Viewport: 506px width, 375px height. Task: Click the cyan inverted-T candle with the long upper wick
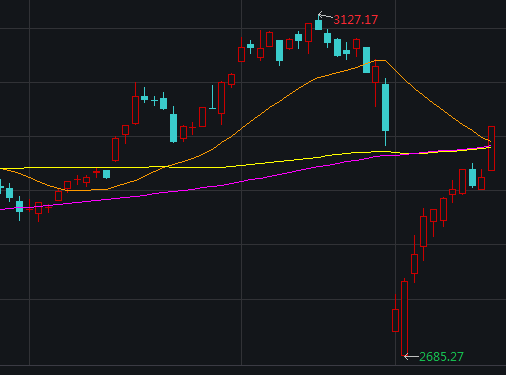click(212, 97)
